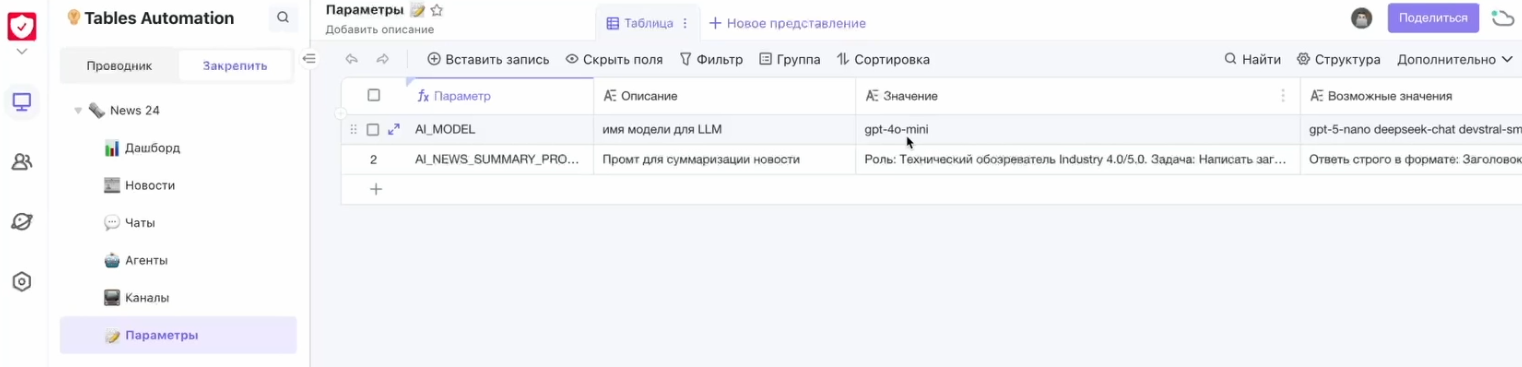Open the contacts people icon in left rail
The width and height of the screenshot is (1522, 367).
[x=21, y=161]
